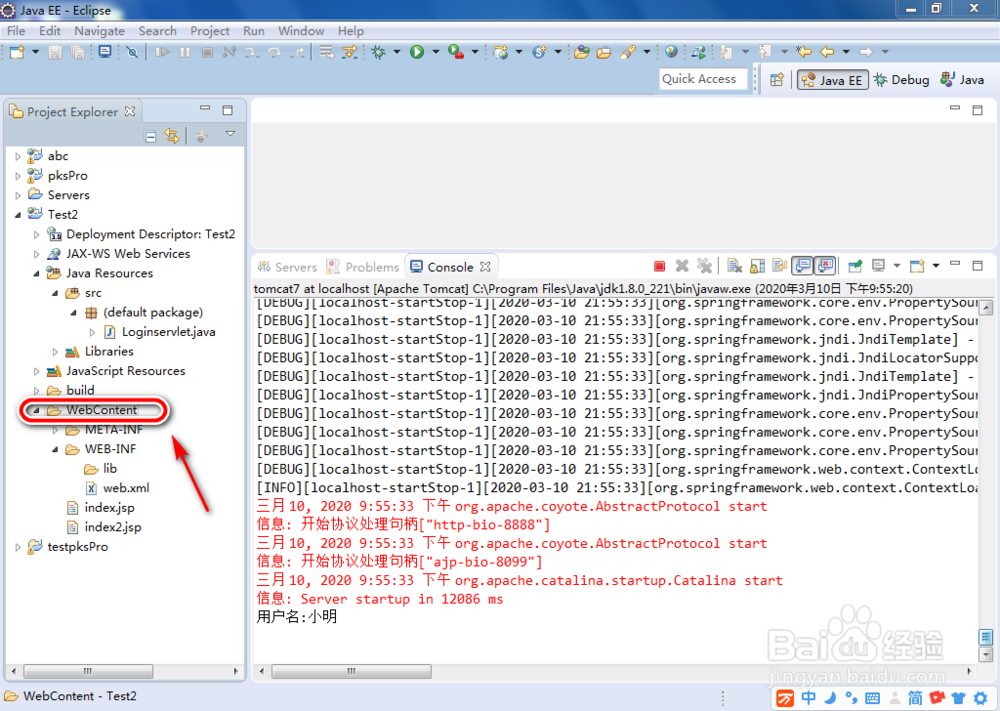Collapse the Java Resources node
This screenshot has width=1000, height=711.
(x=36, y=274)
